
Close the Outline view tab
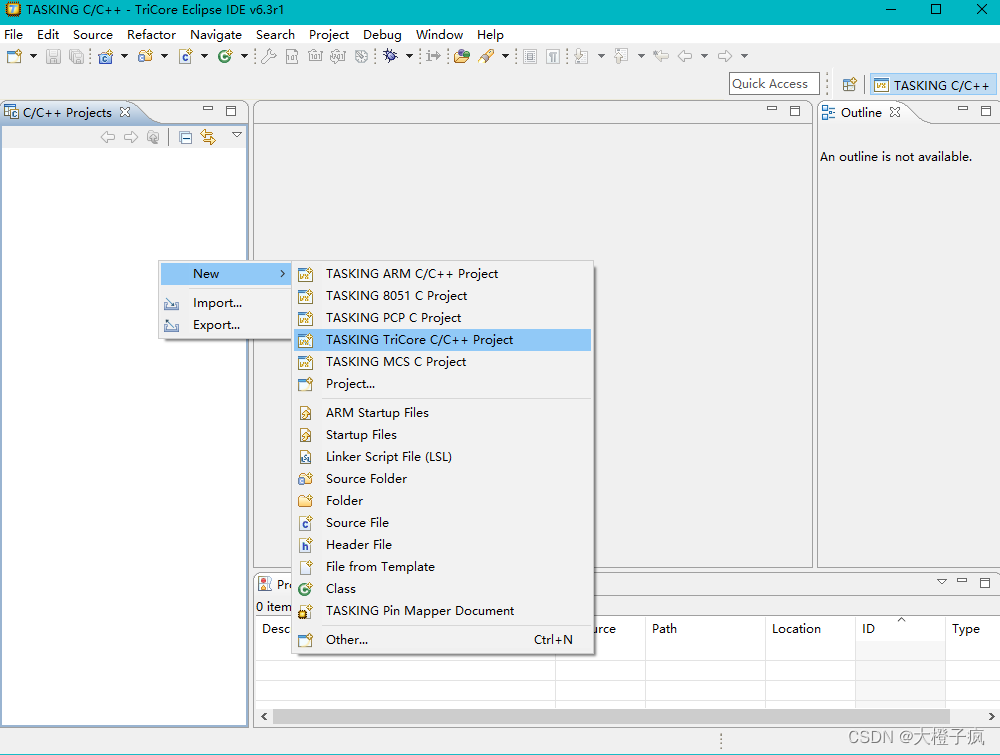point(895,112)
